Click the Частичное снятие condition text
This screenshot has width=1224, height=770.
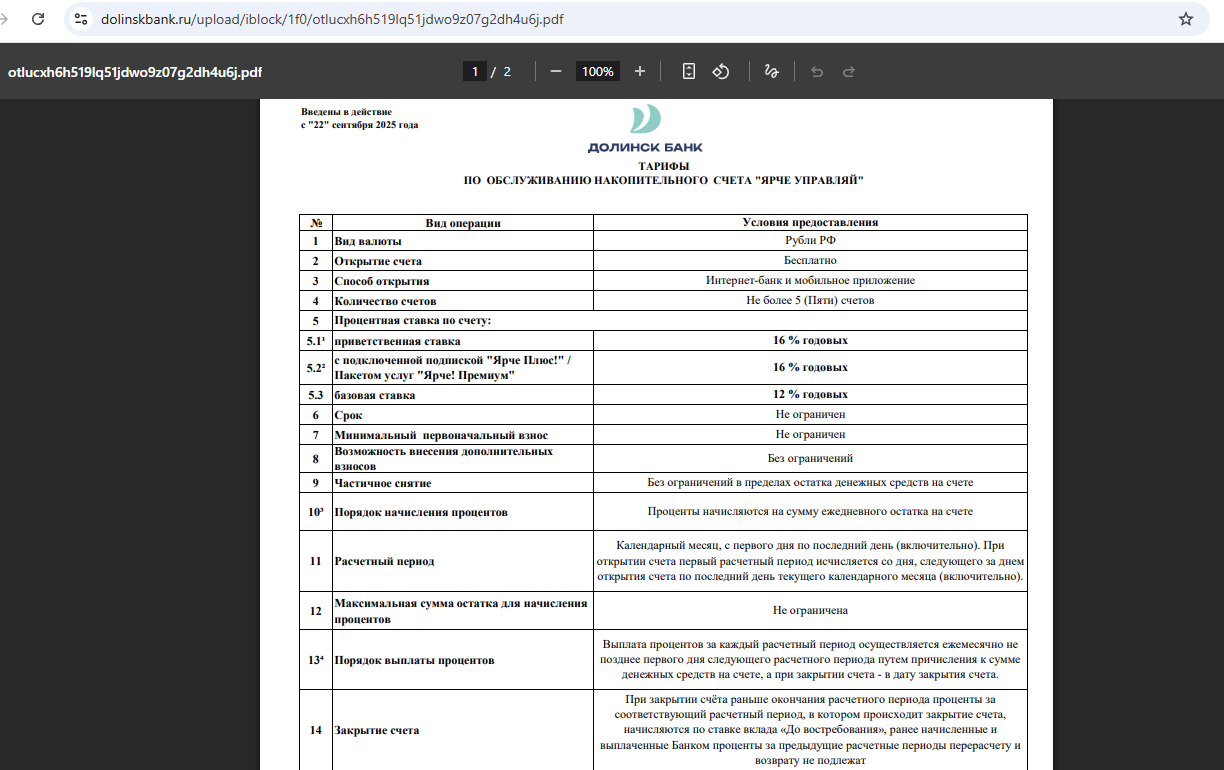click(x=810, y=482)
